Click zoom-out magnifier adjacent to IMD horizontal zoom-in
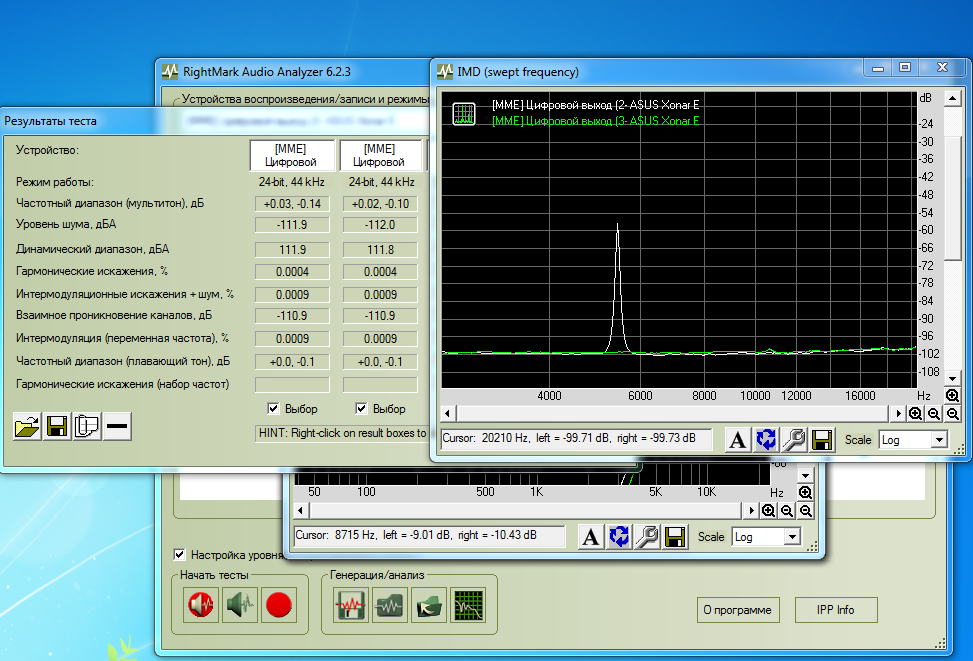Image resolution: width=973 pixels, height=661 pixels. [x=934, y=413]
